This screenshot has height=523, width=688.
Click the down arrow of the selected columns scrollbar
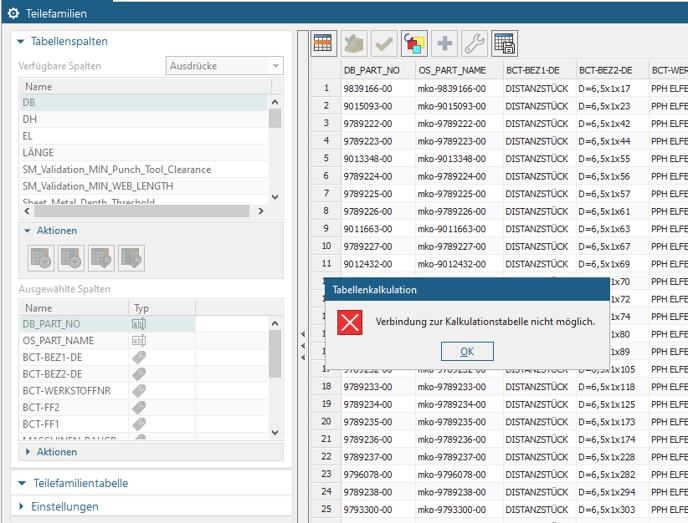point(275,432)
